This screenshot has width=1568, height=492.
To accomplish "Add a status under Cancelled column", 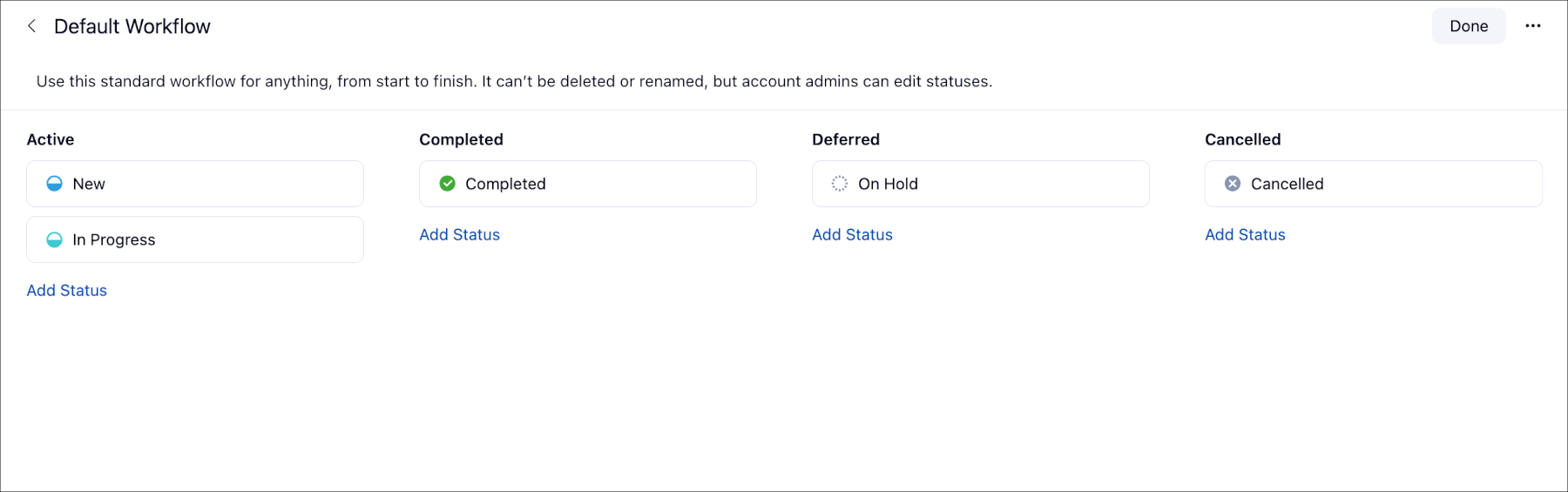I will point(1246,235).
